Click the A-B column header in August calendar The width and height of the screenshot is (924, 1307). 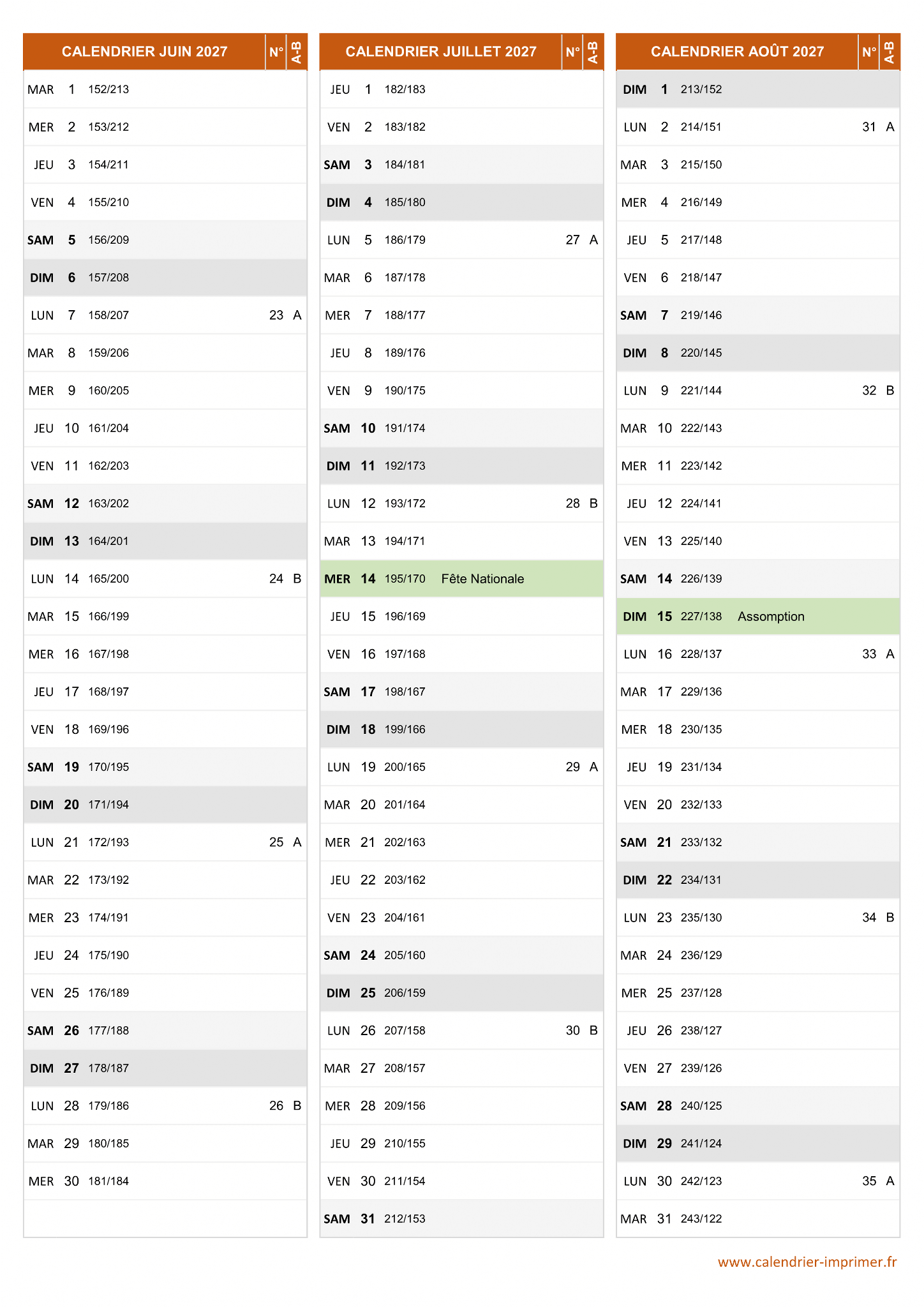890,52
